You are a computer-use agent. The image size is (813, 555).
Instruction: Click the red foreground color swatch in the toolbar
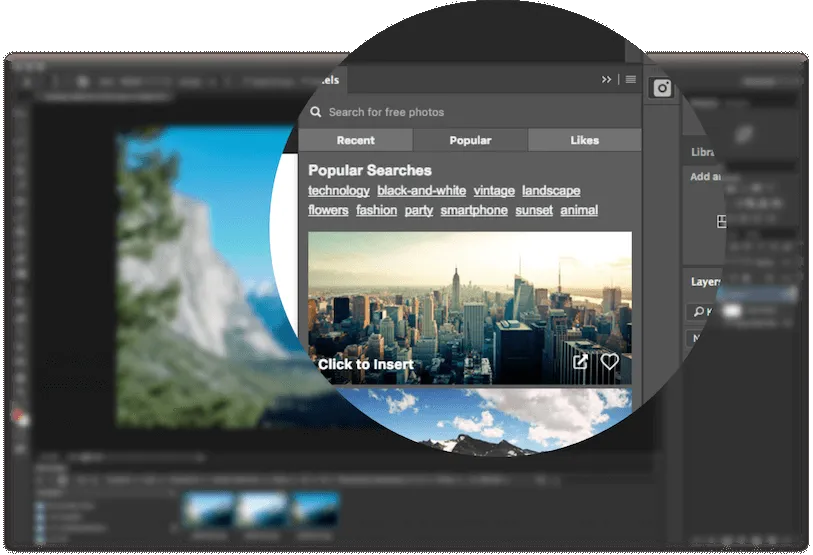click(15, 413)
